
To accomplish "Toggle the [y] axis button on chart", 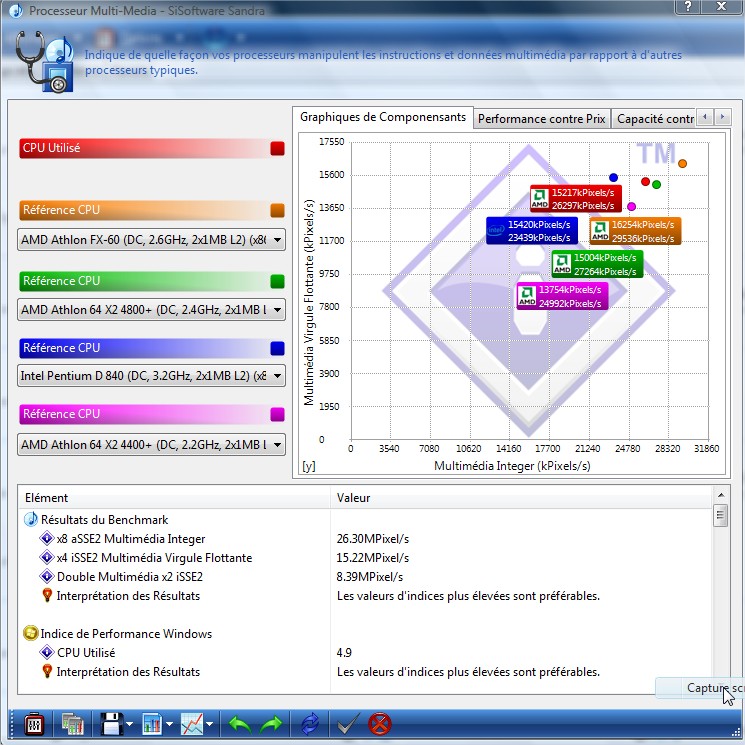I will (309, 466).
